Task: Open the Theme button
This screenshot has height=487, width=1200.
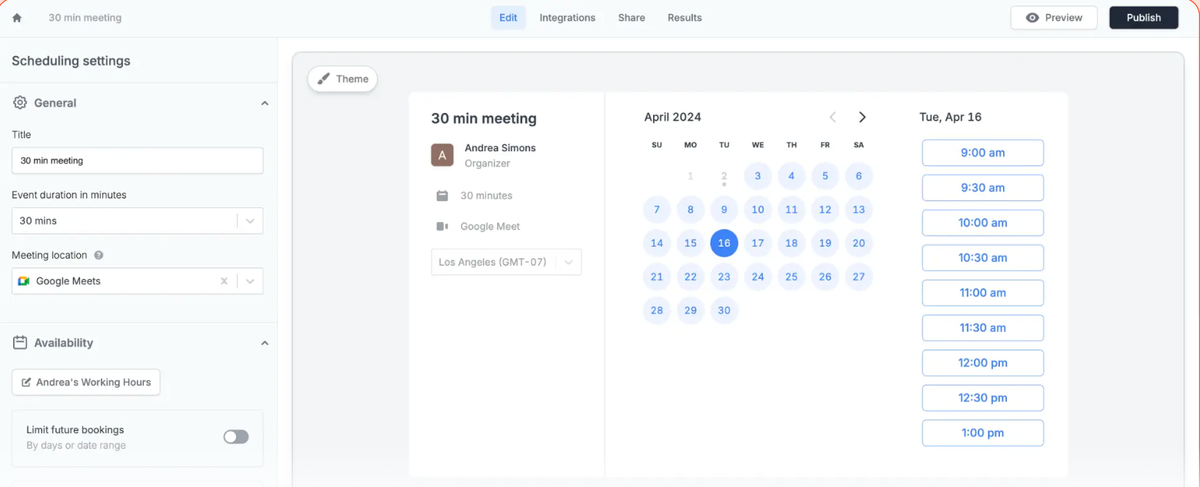Action: tap(343, 79)
